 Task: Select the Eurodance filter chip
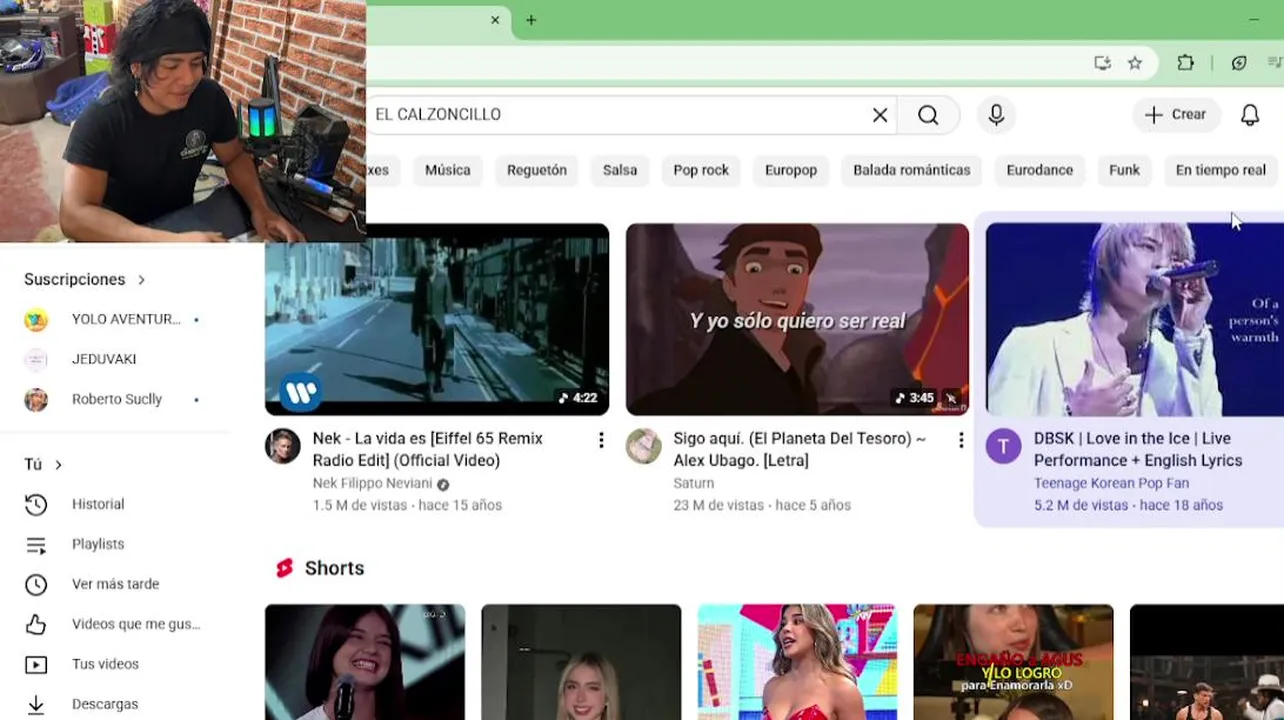pyautogui.click(x=1040, y=170)
